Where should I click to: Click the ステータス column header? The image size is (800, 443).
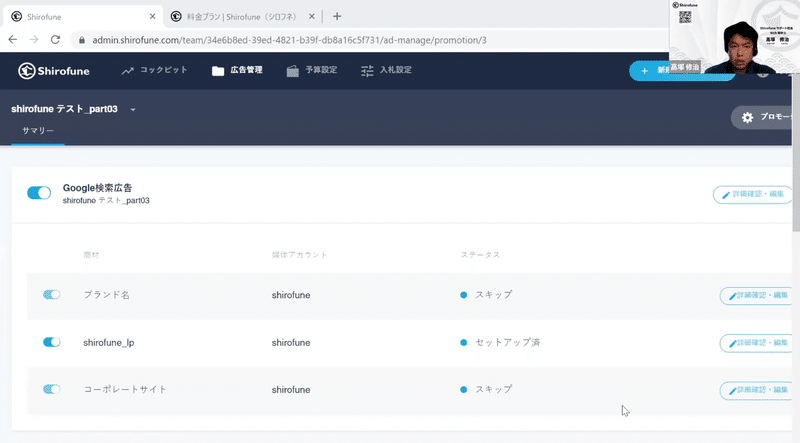pos(480,255)
